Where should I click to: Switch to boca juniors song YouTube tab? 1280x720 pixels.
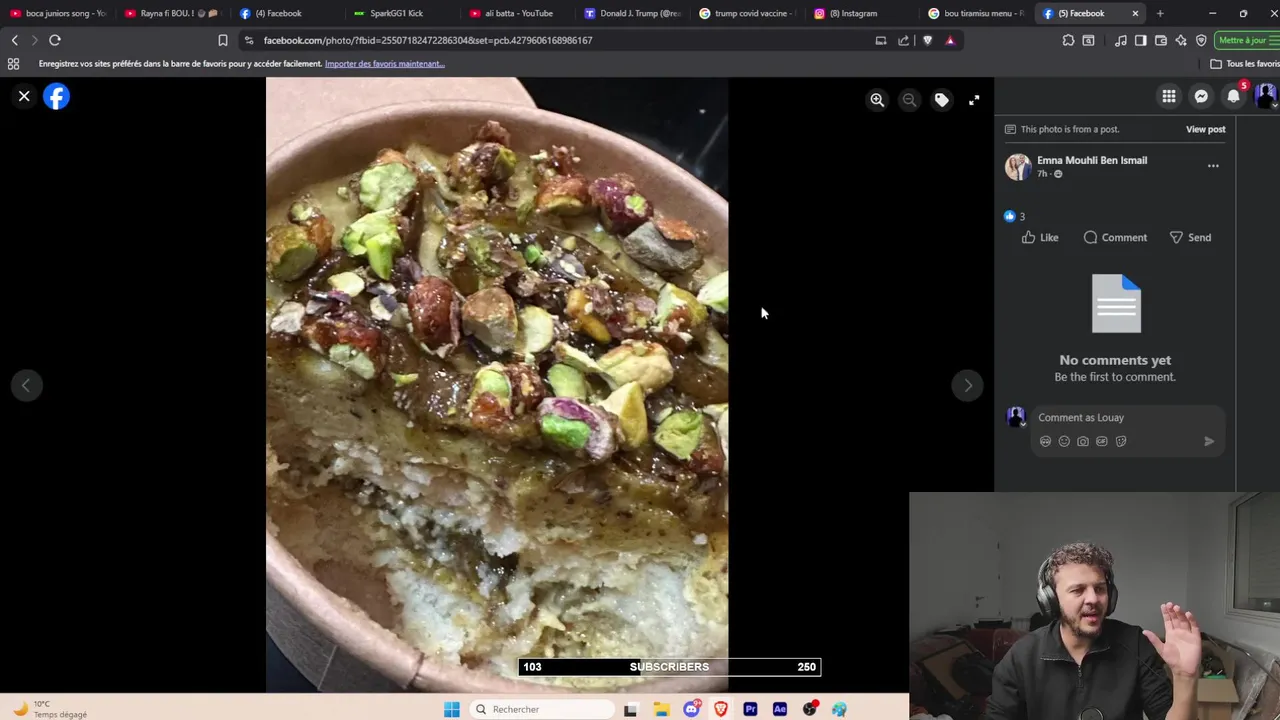point(58,13)
